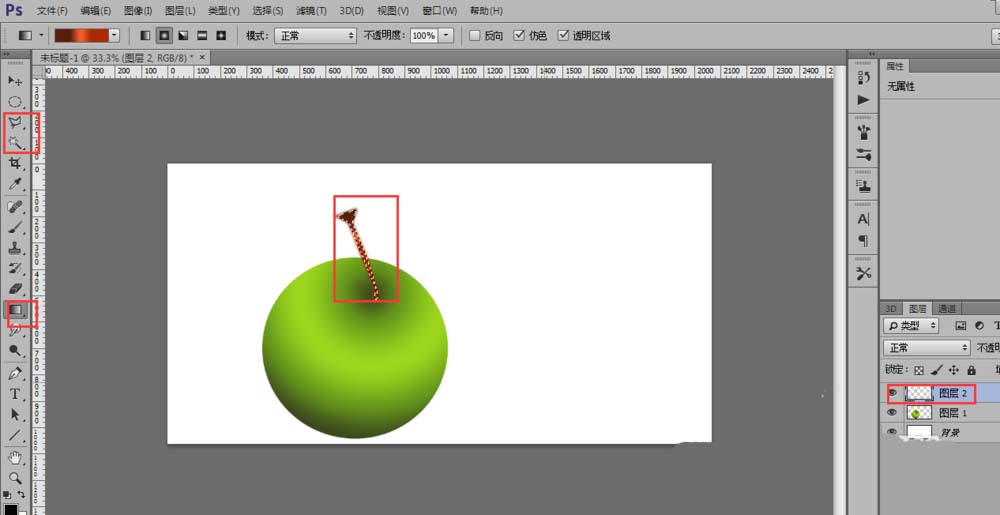This screenshot has height=515, width=1000.
Task: Select the Eyedropper tool
Action: pos(15,184)
